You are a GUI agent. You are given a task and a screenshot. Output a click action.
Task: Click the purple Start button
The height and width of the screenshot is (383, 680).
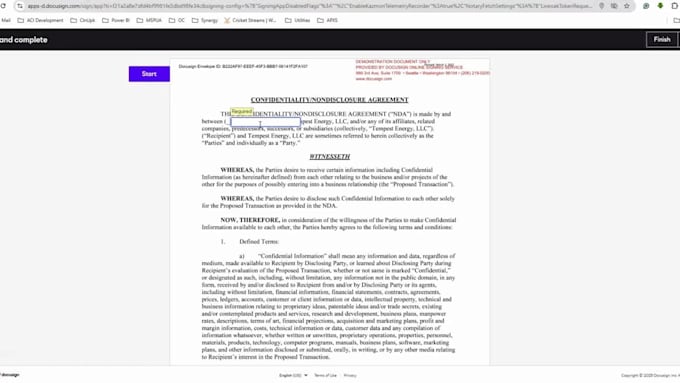(149, 74)
